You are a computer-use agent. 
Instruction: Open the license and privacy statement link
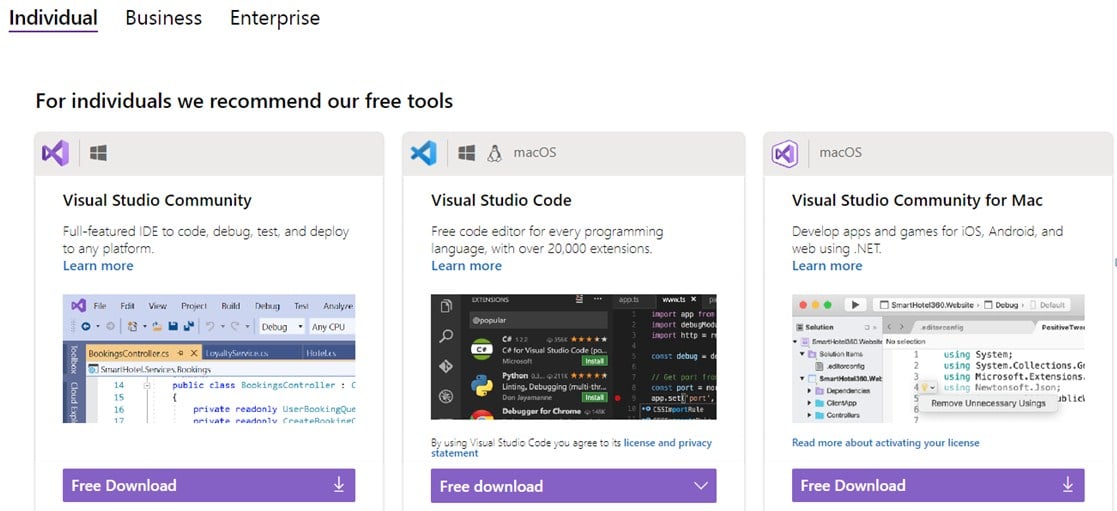click(571, 448)
